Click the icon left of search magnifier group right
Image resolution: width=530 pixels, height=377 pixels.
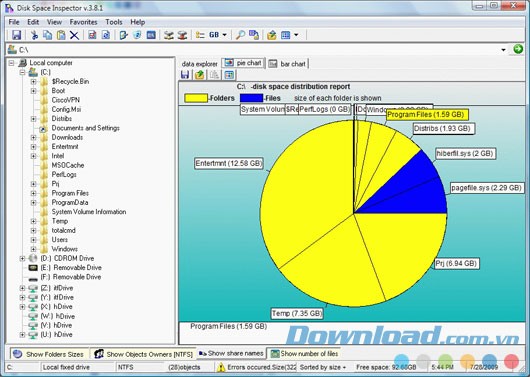pos(254,35)
